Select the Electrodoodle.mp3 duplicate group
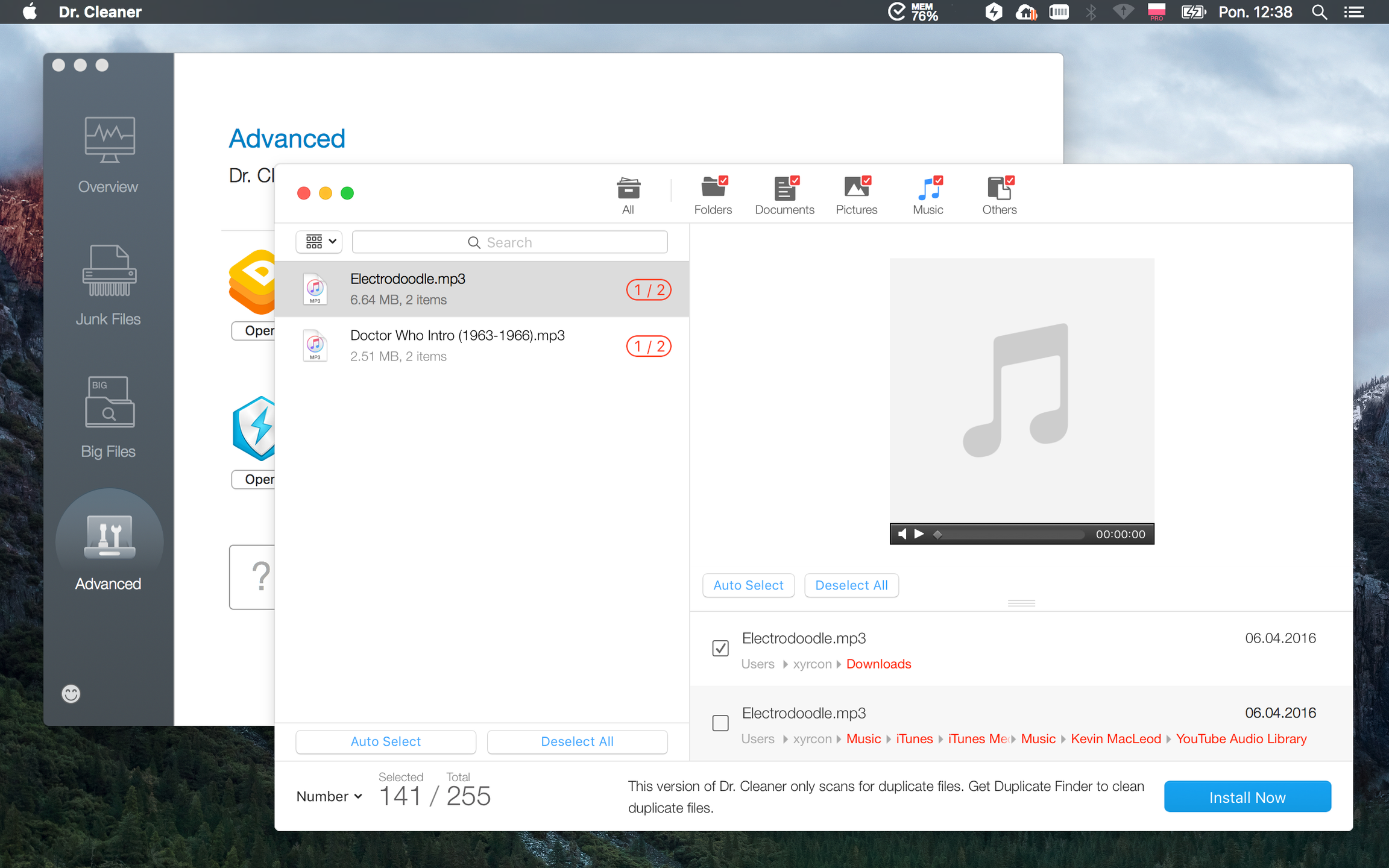Viewport: 1389px width, 868px height. (x=482, y=289)
